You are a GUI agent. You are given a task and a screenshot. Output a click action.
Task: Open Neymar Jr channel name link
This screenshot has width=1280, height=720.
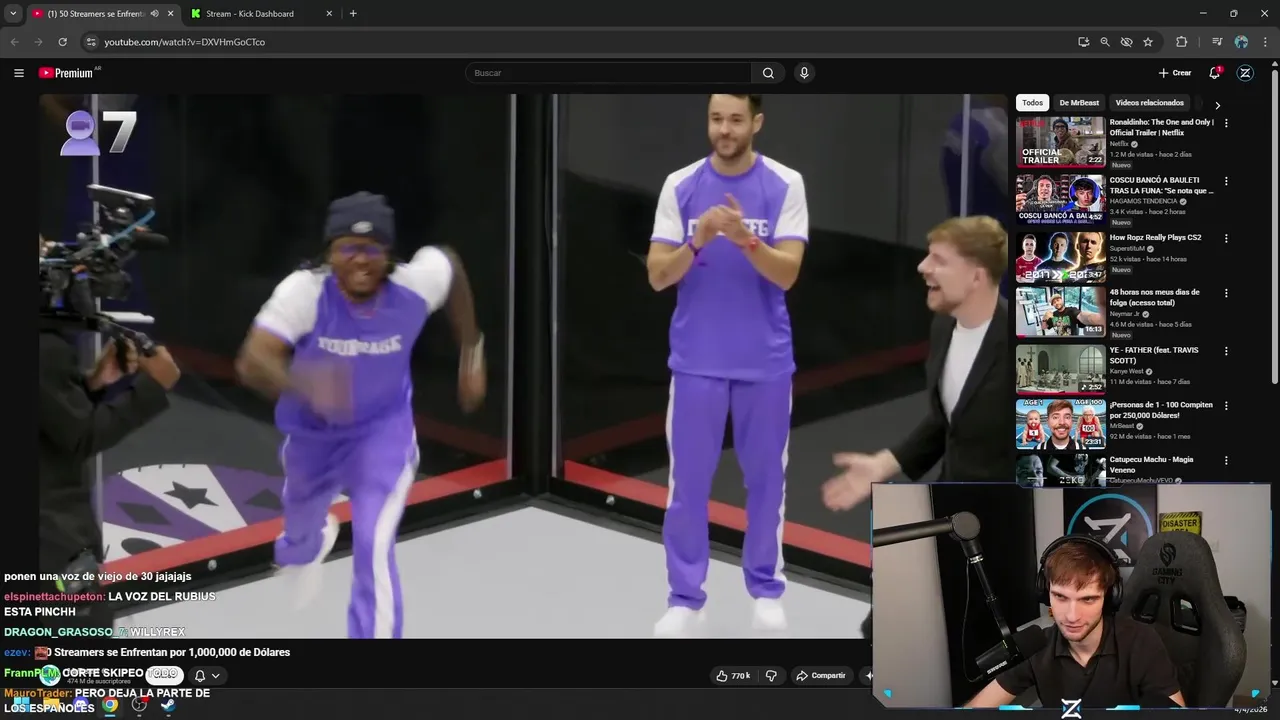tap(1125, 314)
